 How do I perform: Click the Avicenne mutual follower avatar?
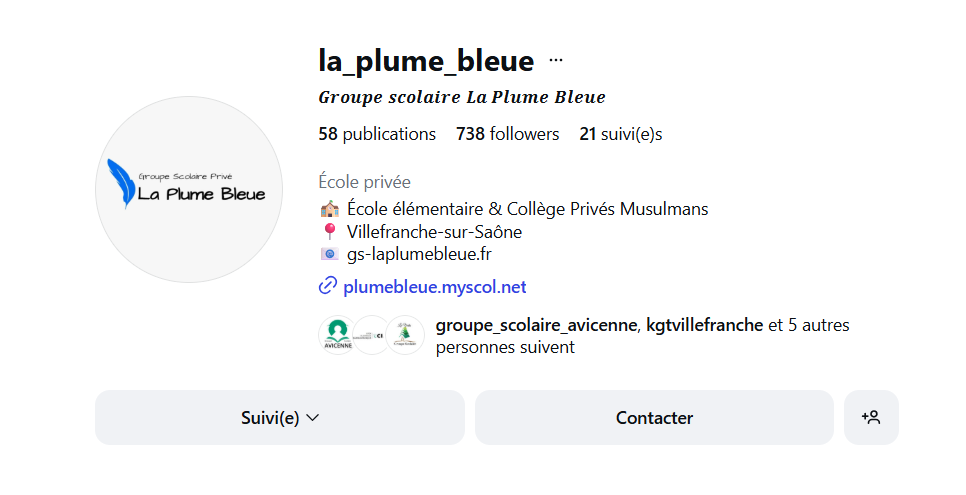pos(337,335)
